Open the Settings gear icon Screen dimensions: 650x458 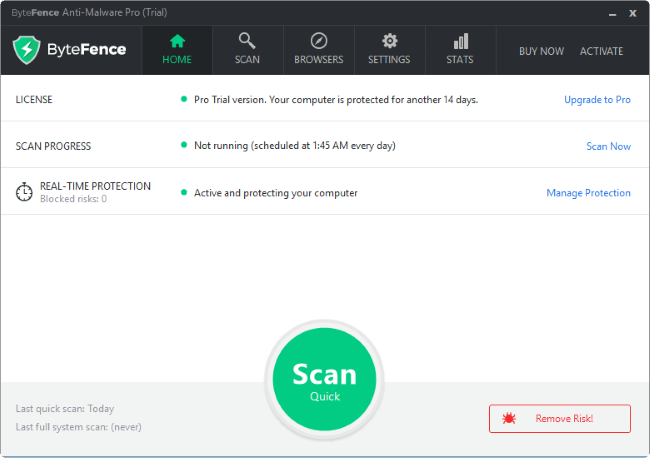[389, 41]
